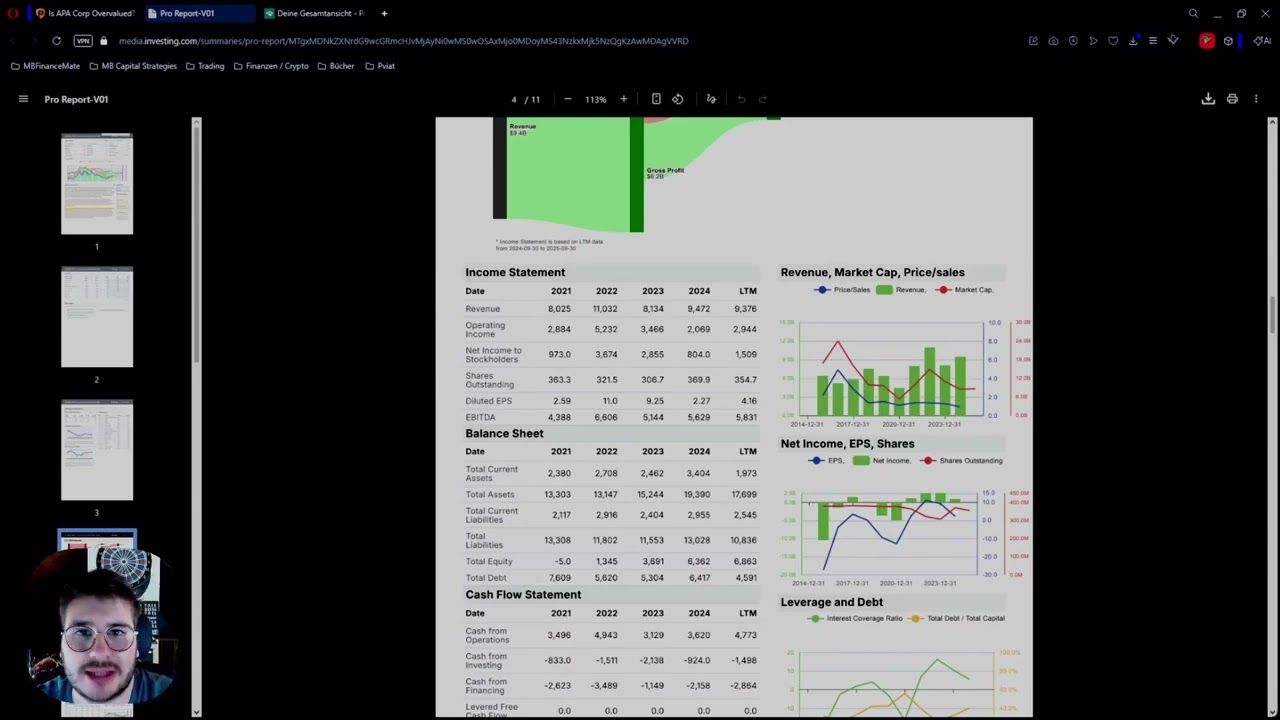Zoom out the PDF with minus button
This screenshot has width=1280, height=720.
[568, 99]
